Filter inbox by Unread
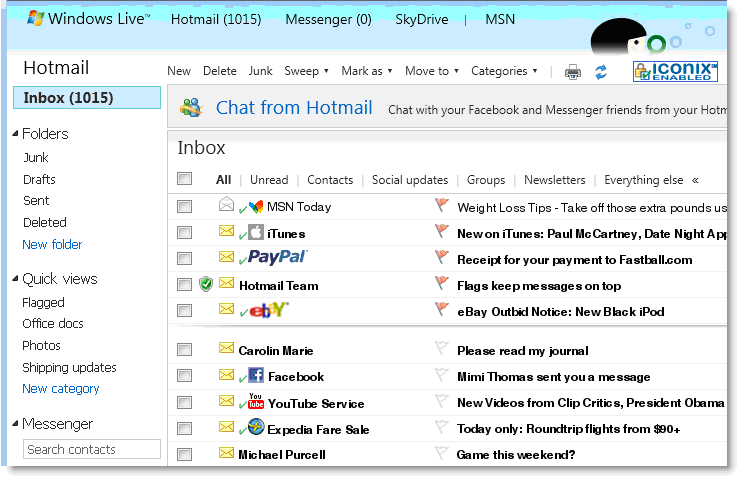Viewport: 739px width, 478px height. [269, 180]
